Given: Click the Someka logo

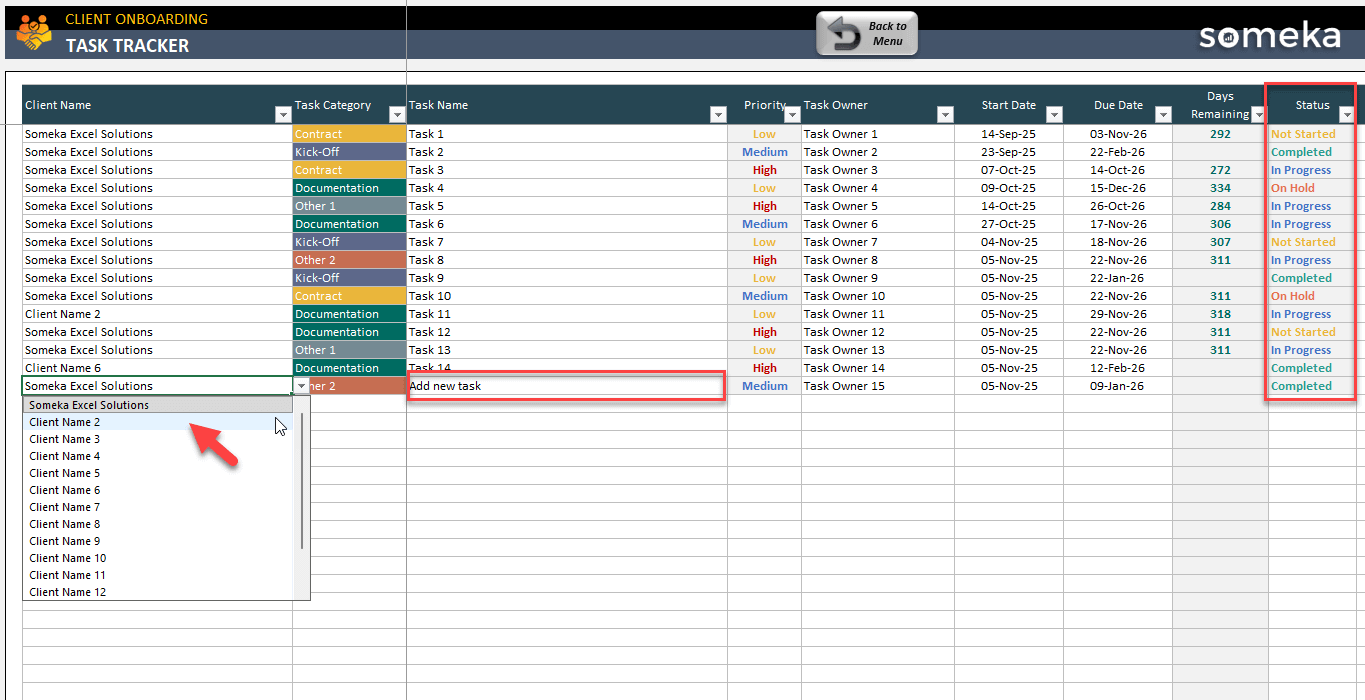Looking at the screenshot, I should (x=1269, y=37).
